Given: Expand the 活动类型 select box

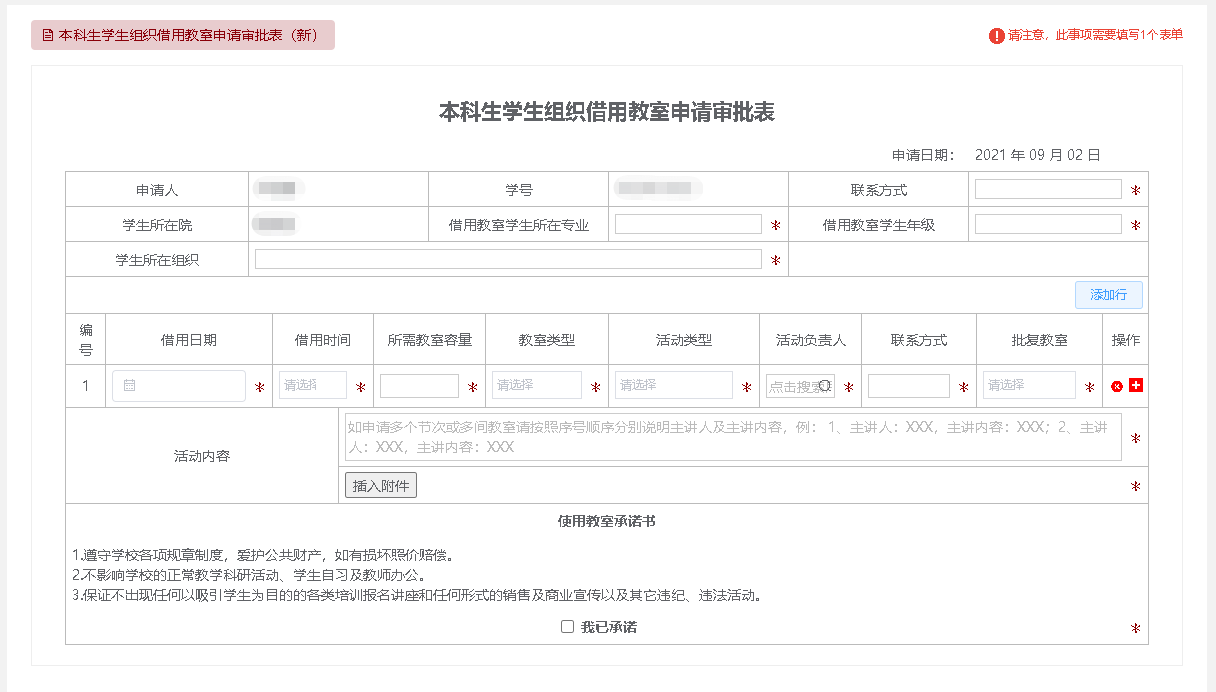Looking at the screenshot, I should click(673, 385).
